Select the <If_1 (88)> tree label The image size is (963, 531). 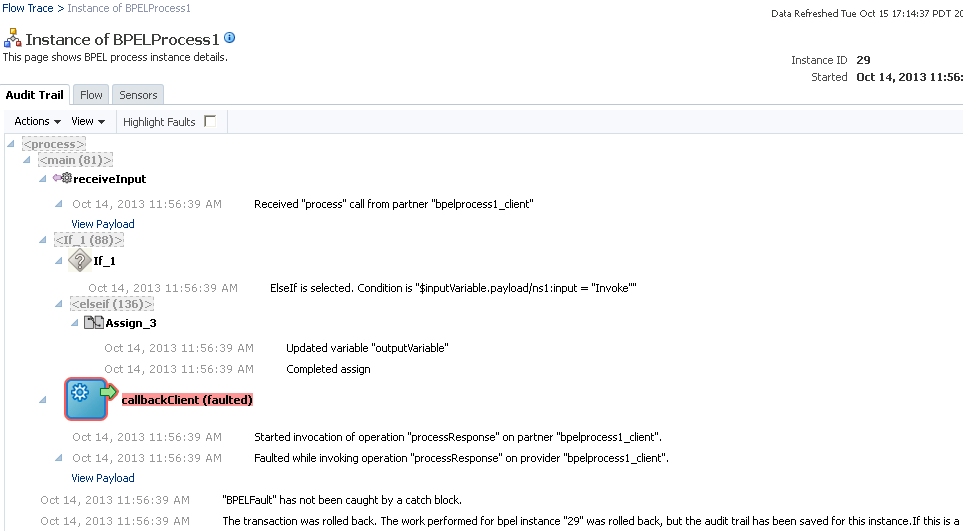89,240
